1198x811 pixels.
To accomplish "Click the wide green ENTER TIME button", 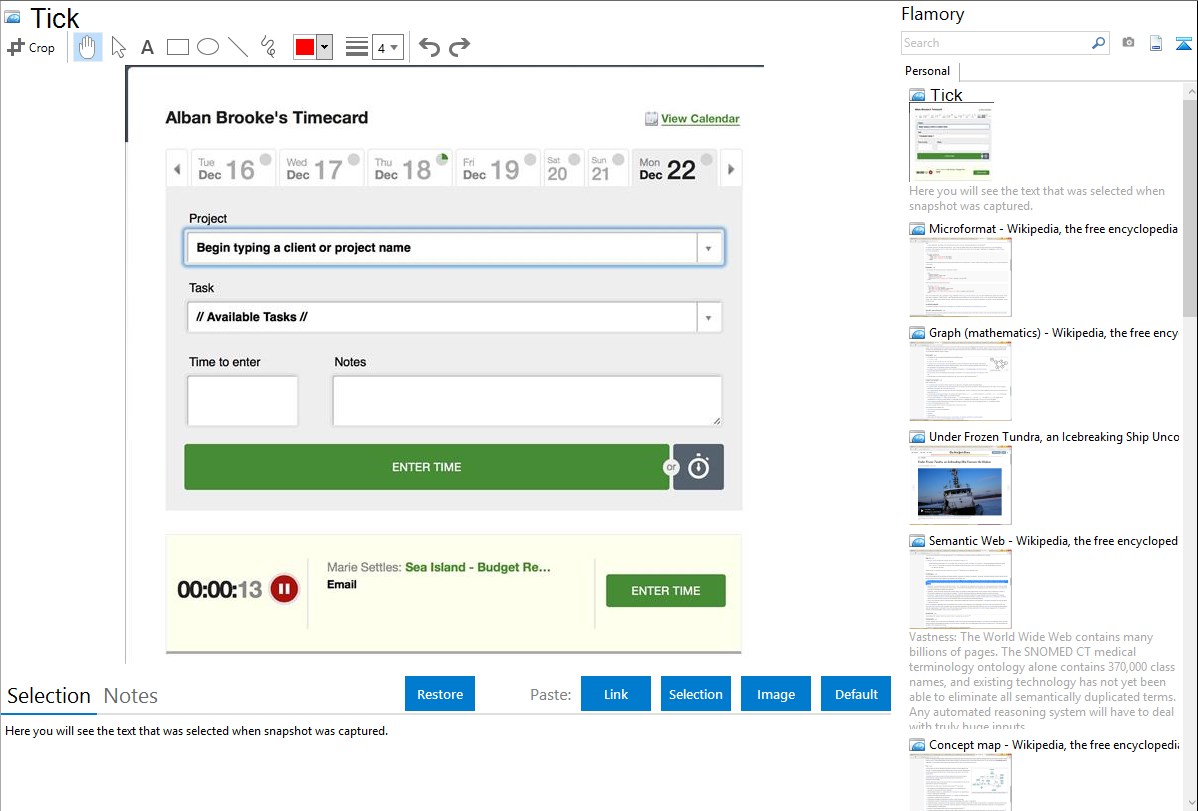I will 426,467.
